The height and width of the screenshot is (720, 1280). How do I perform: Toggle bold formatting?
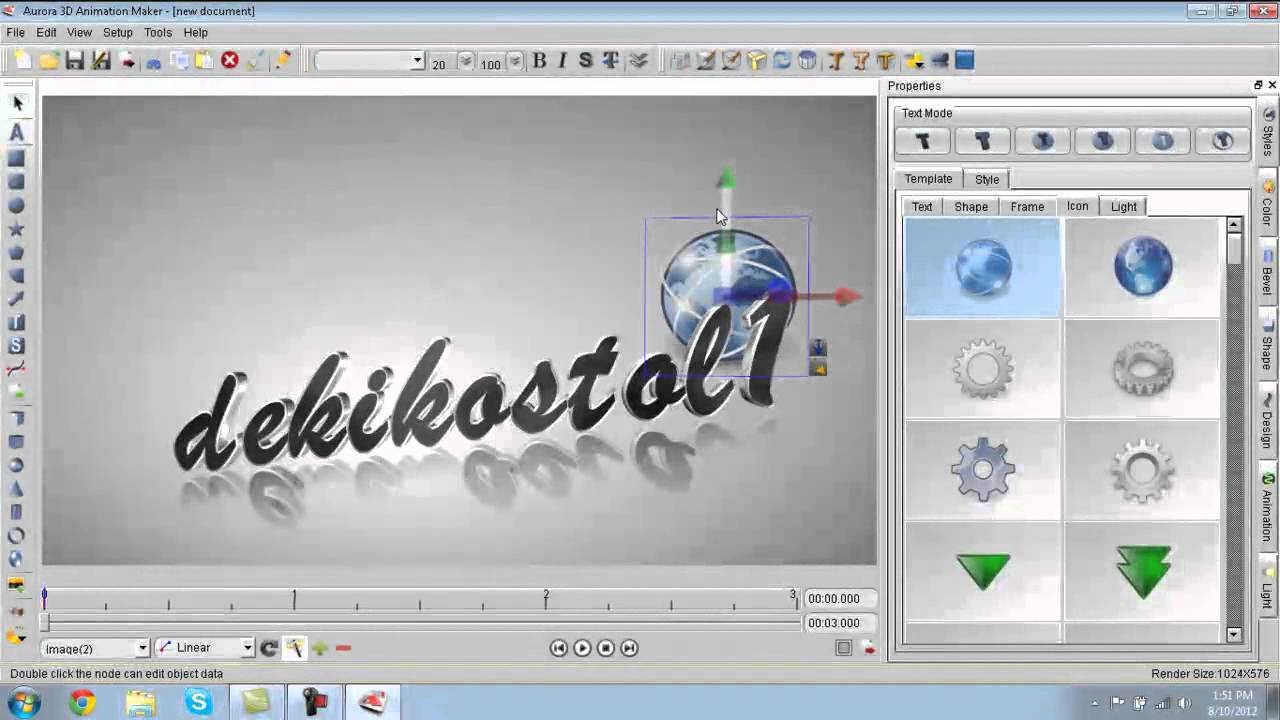click(x=539, y=61)
